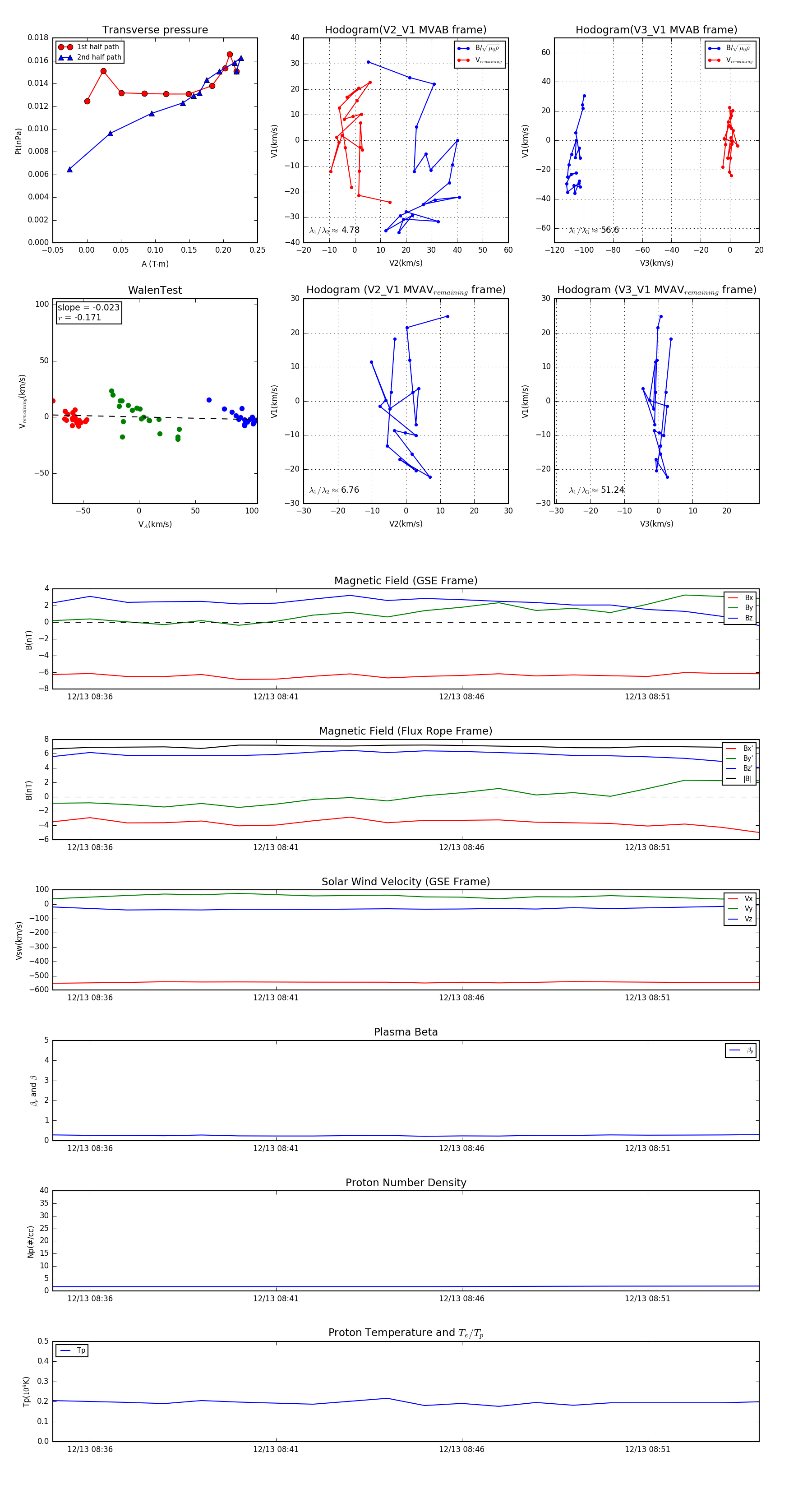Click the 'Hodogram(V3_V1 MVAB frame)' title

point(656,30)
